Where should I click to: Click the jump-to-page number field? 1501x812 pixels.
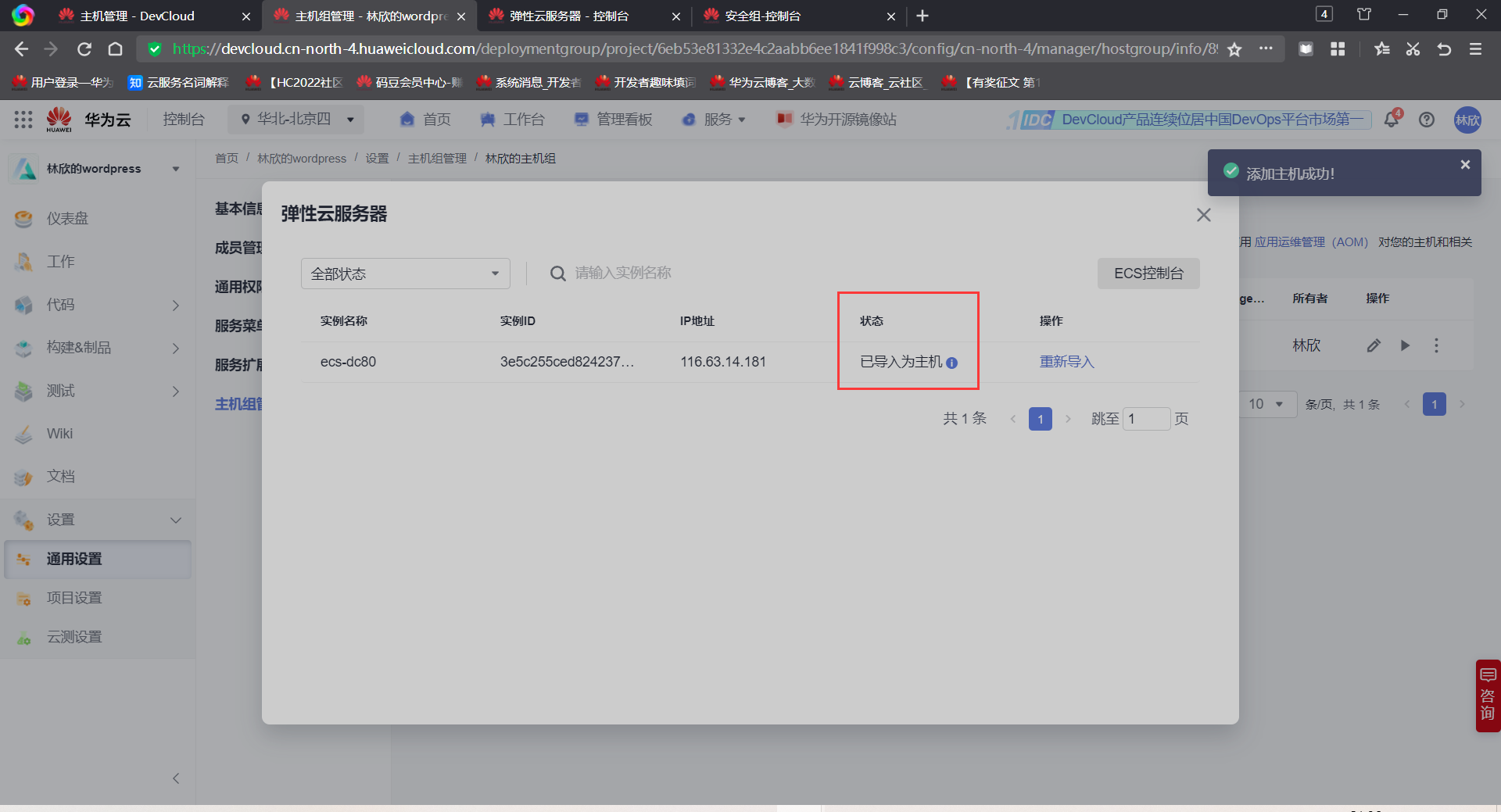1147,419
